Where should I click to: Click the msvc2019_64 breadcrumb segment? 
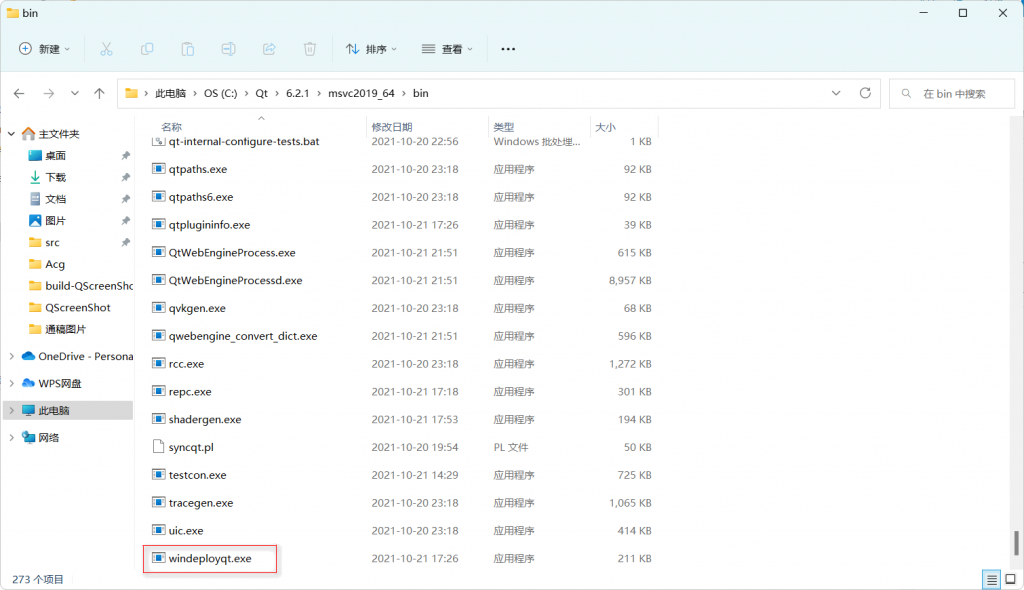click(361, 93)
